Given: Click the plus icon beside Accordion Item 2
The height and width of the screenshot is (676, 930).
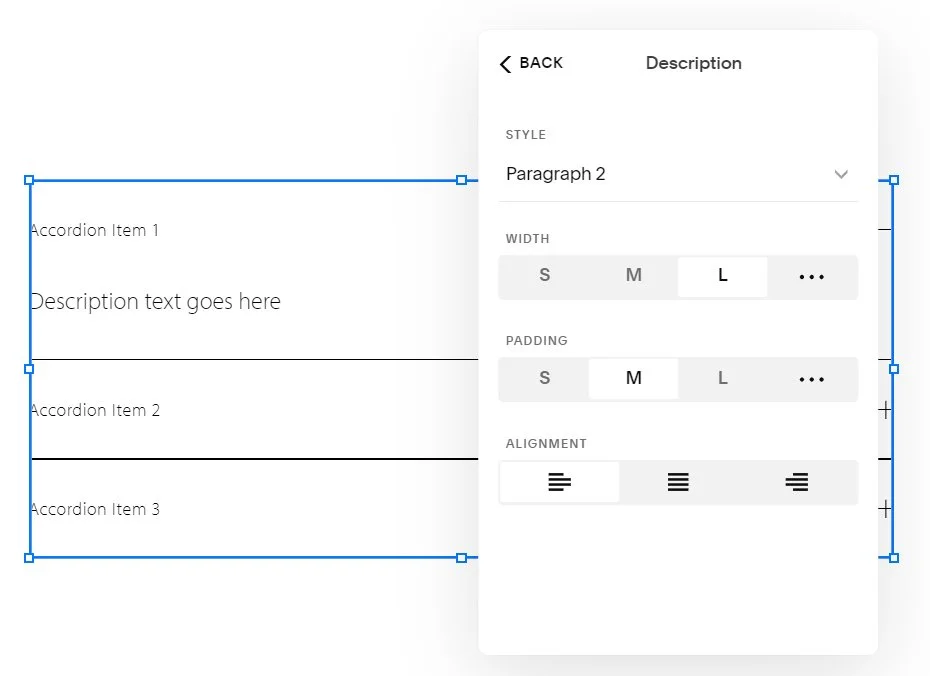Looking at the screenshot, I should (x=884, y=409).
